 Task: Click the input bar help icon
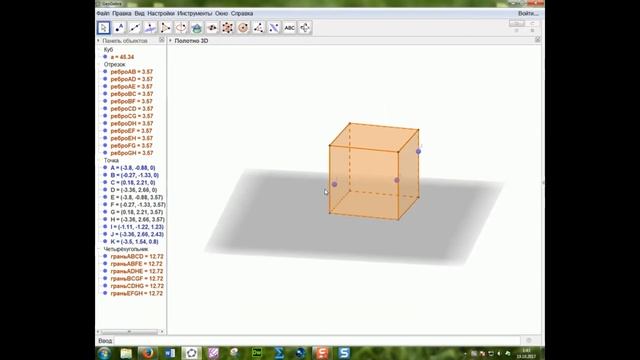(x=529, y=340)
